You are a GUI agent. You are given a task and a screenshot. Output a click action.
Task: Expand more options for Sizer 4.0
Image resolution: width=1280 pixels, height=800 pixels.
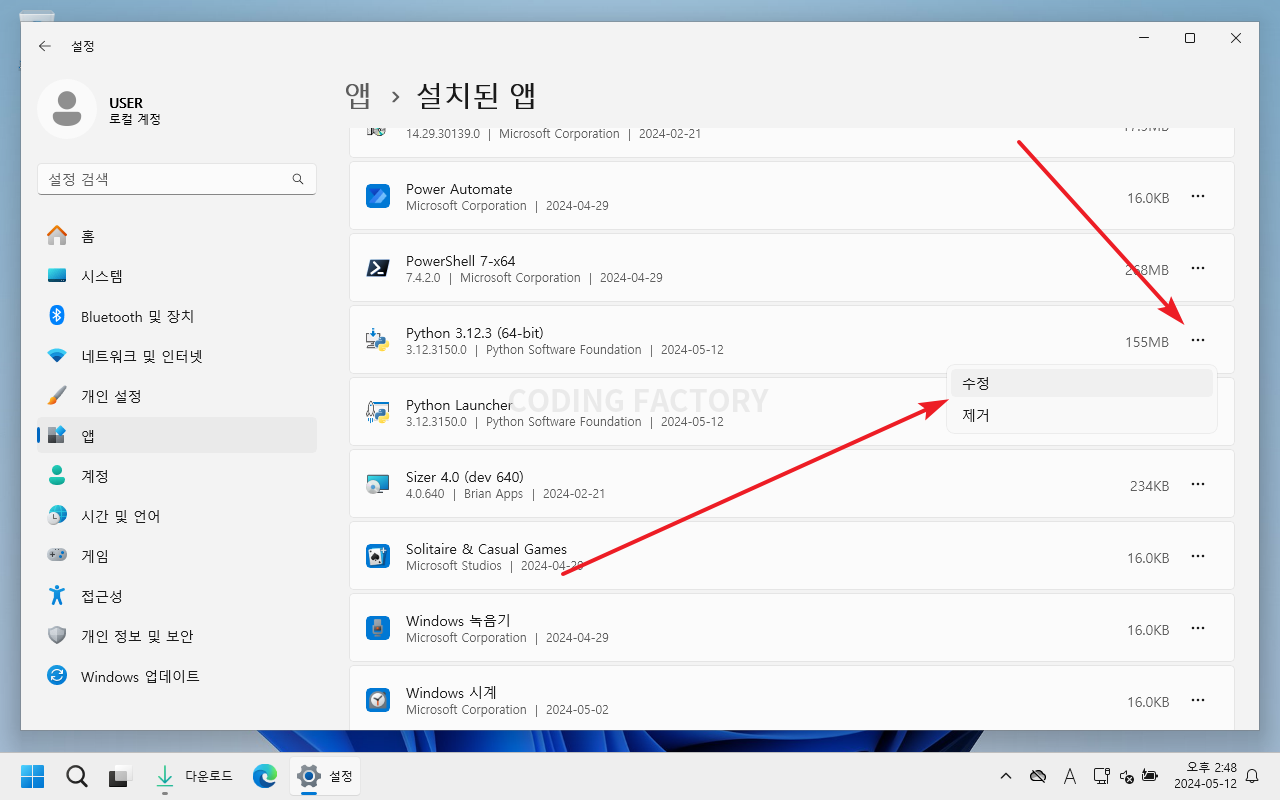(1197, 485)
